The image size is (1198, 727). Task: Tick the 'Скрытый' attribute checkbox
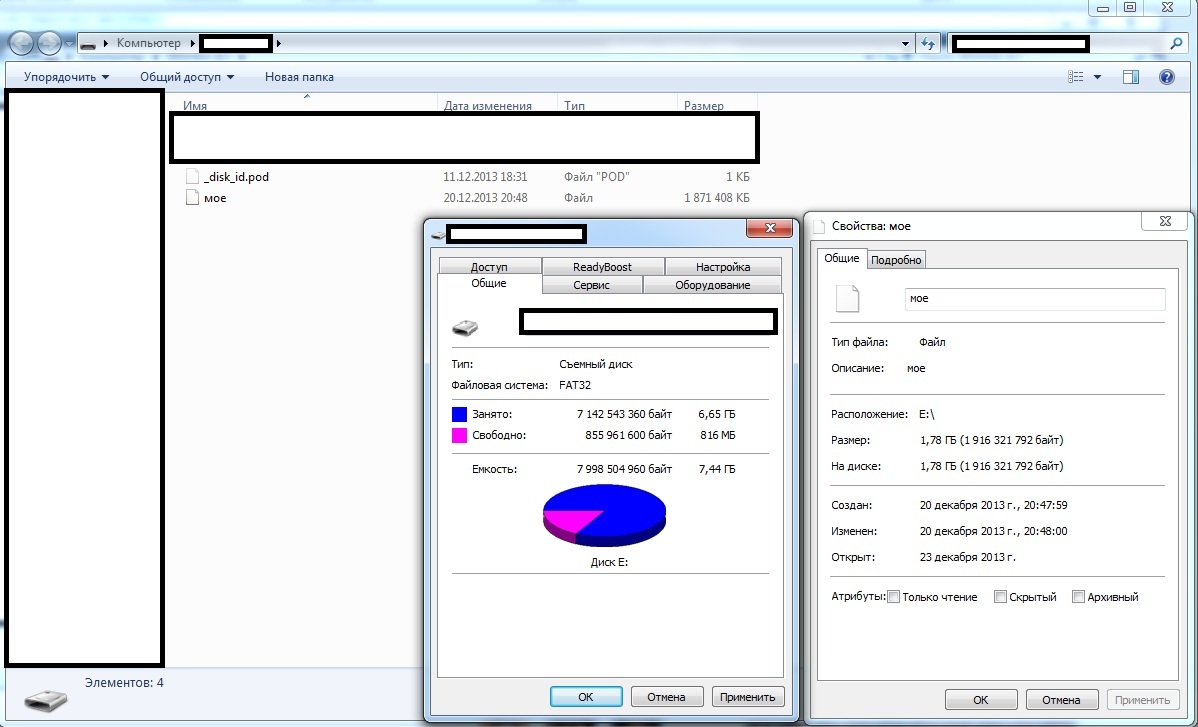click(x=1000, y=597)
